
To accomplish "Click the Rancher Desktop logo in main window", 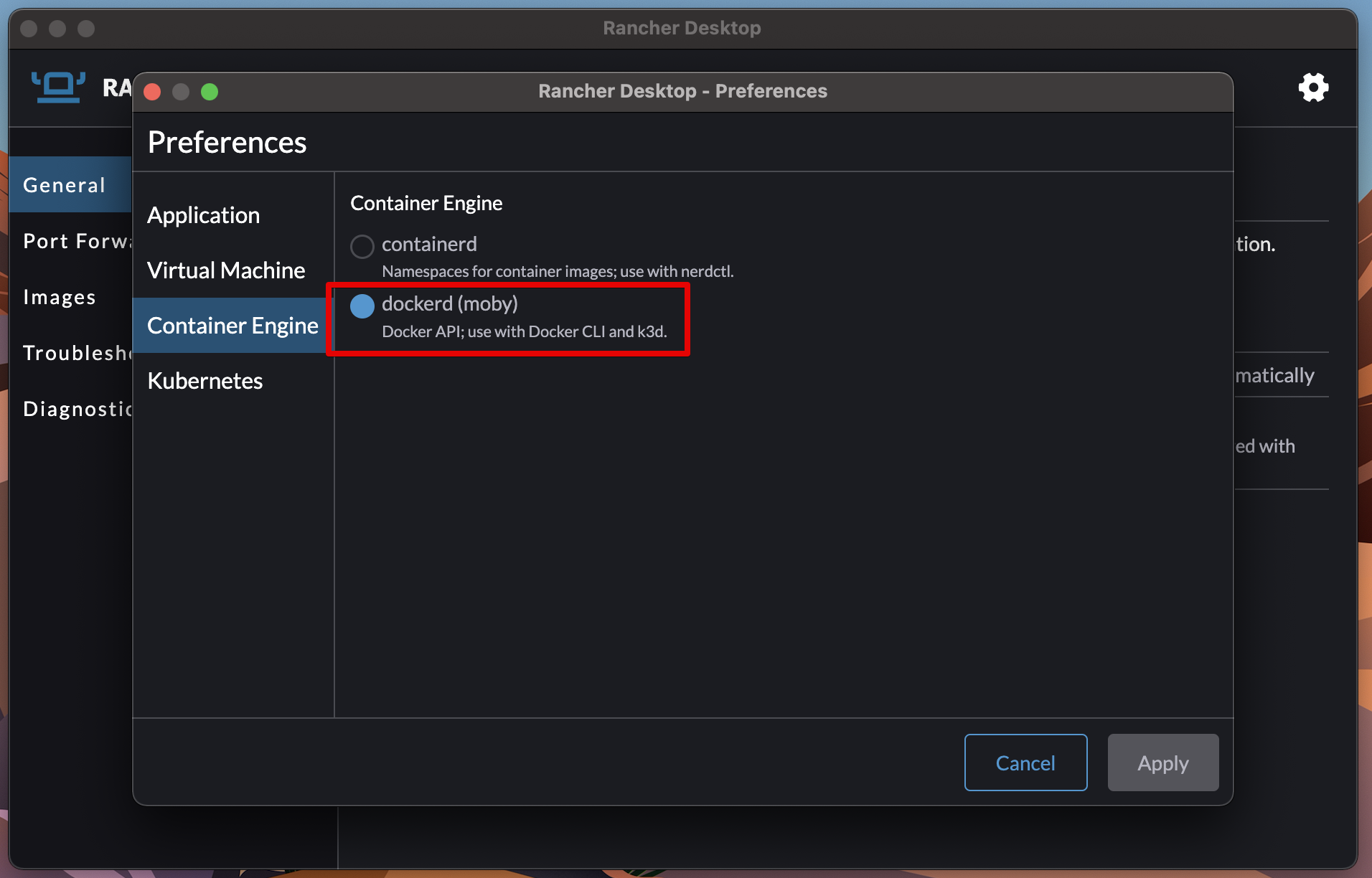I will click(x=58, y=88).
